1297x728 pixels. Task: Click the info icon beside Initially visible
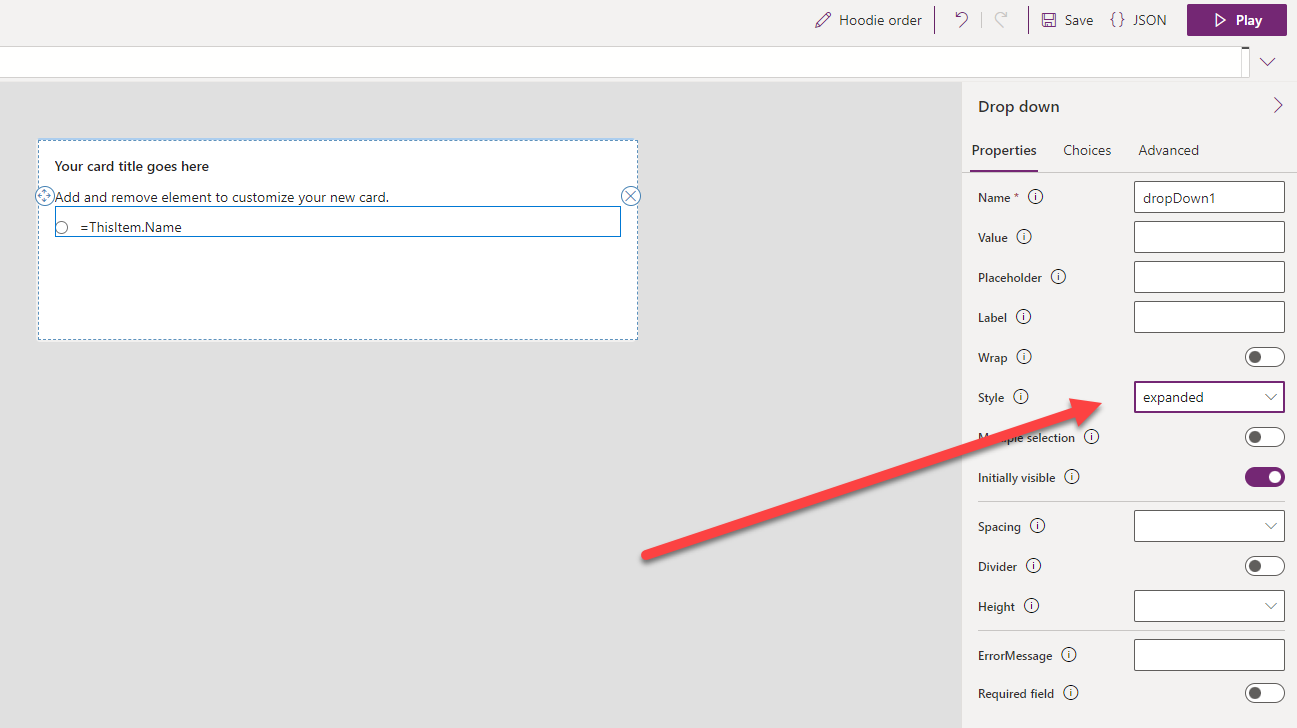tap(1071, 477)
